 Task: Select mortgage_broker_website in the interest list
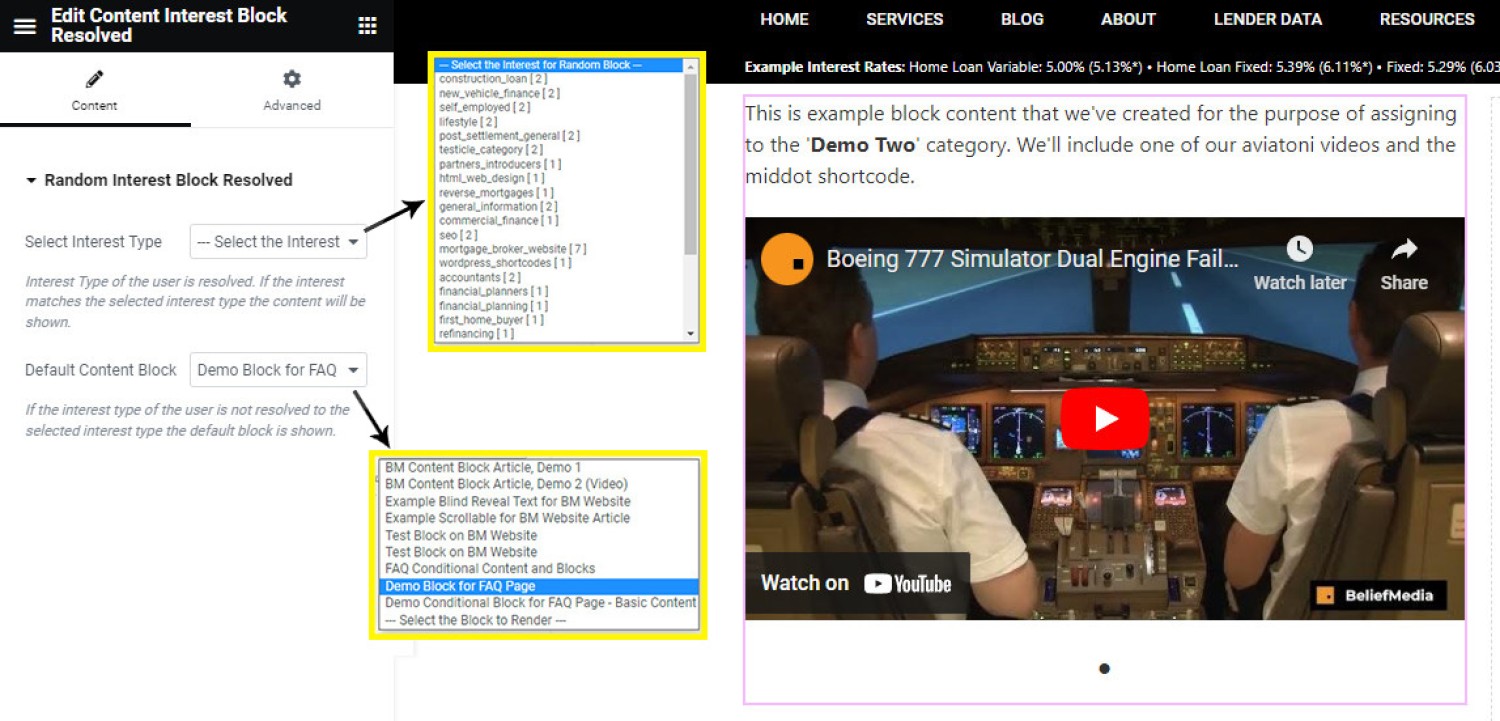512,249
